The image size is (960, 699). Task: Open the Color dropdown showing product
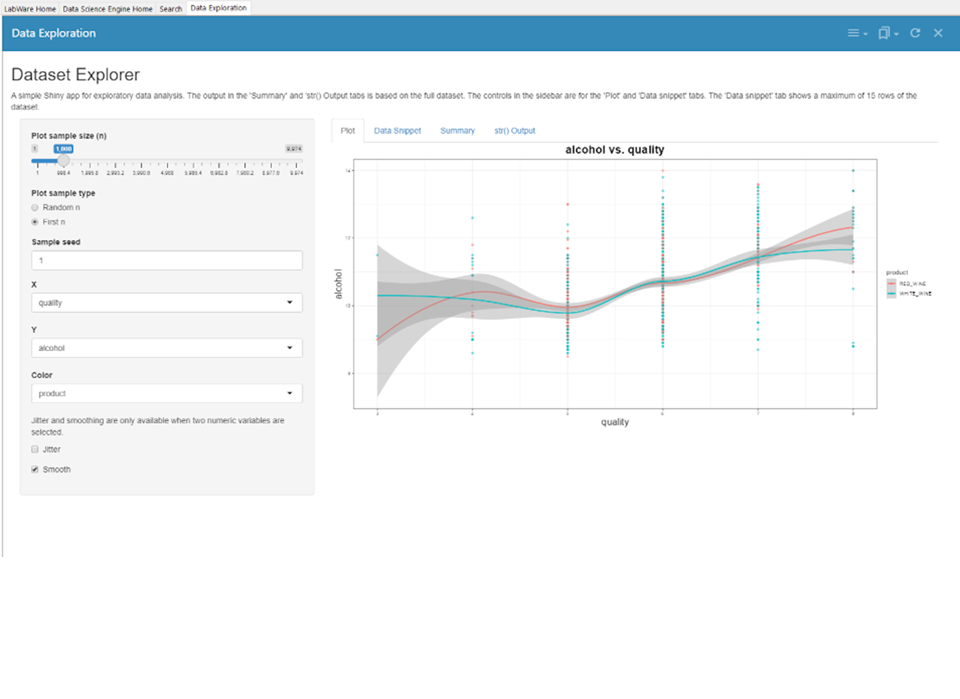tap(166, 393)
